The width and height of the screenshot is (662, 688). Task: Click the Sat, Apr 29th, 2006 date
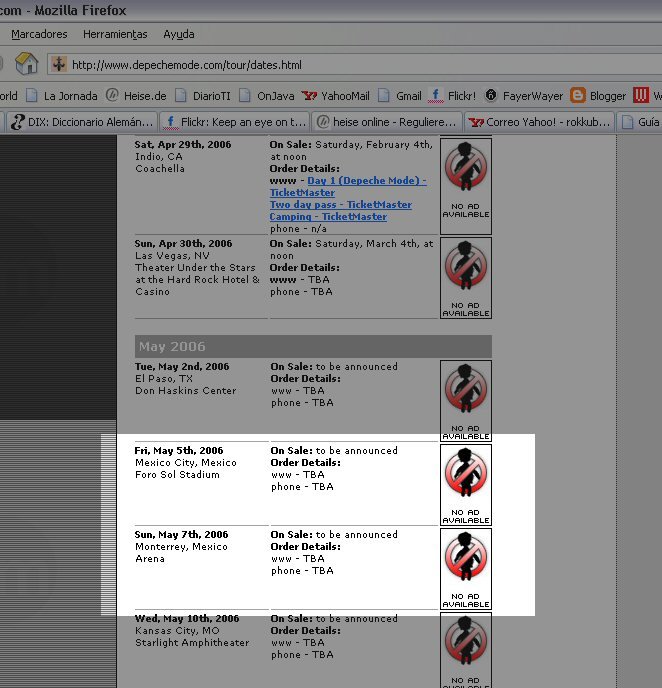point(183,144)
